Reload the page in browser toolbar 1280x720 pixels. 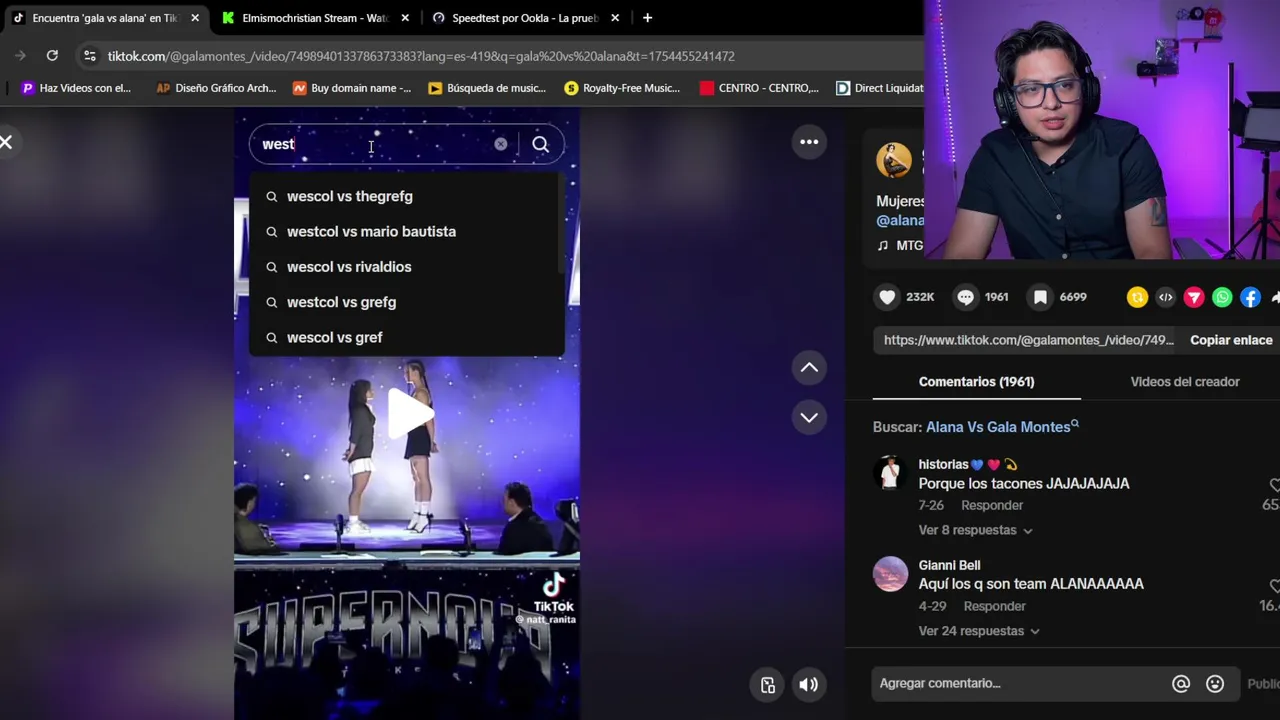click(52, 56)
